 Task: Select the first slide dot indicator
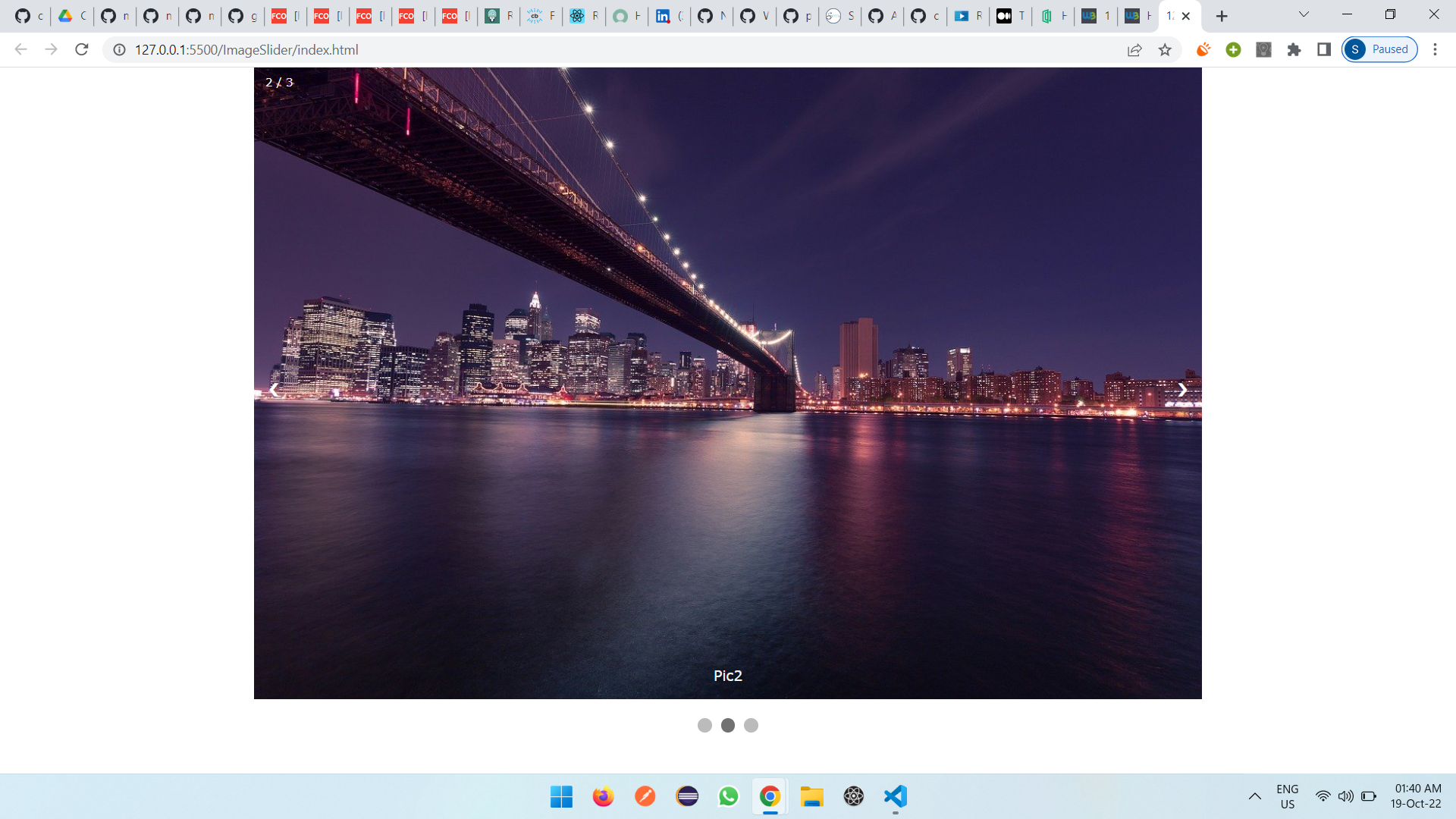pos(704,726)
